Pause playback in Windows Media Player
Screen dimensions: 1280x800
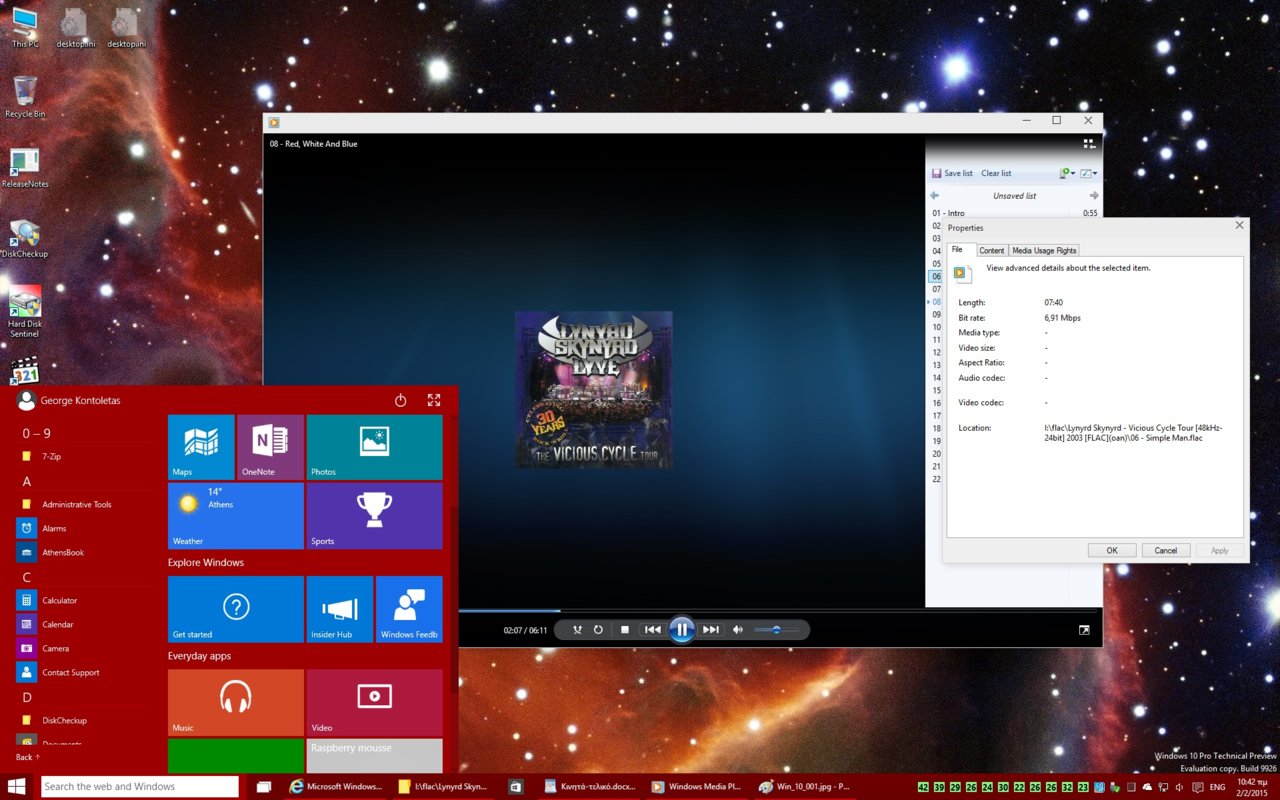(x=681, y=630)
